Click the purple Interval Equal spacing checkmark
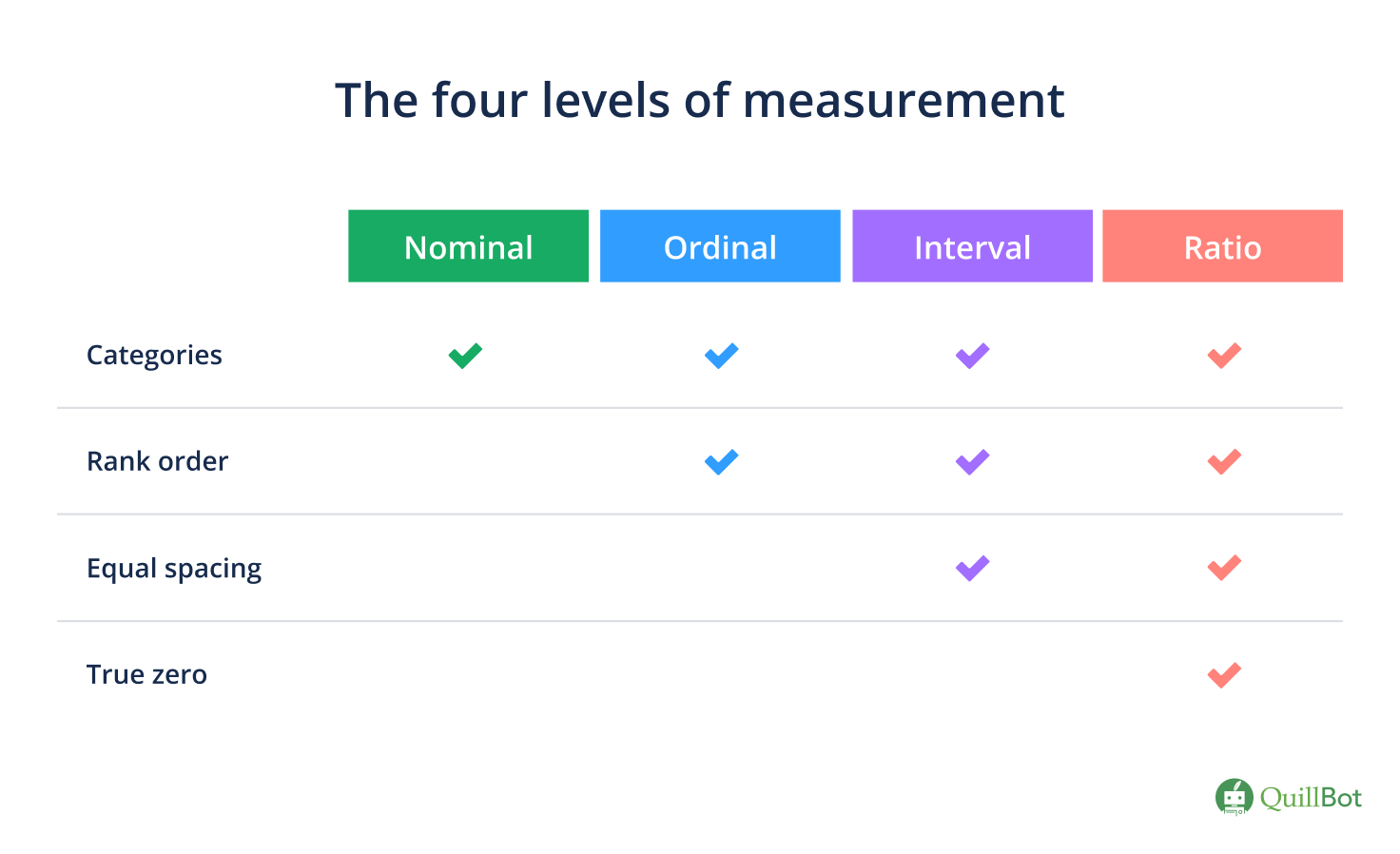 tap(972, 569)
